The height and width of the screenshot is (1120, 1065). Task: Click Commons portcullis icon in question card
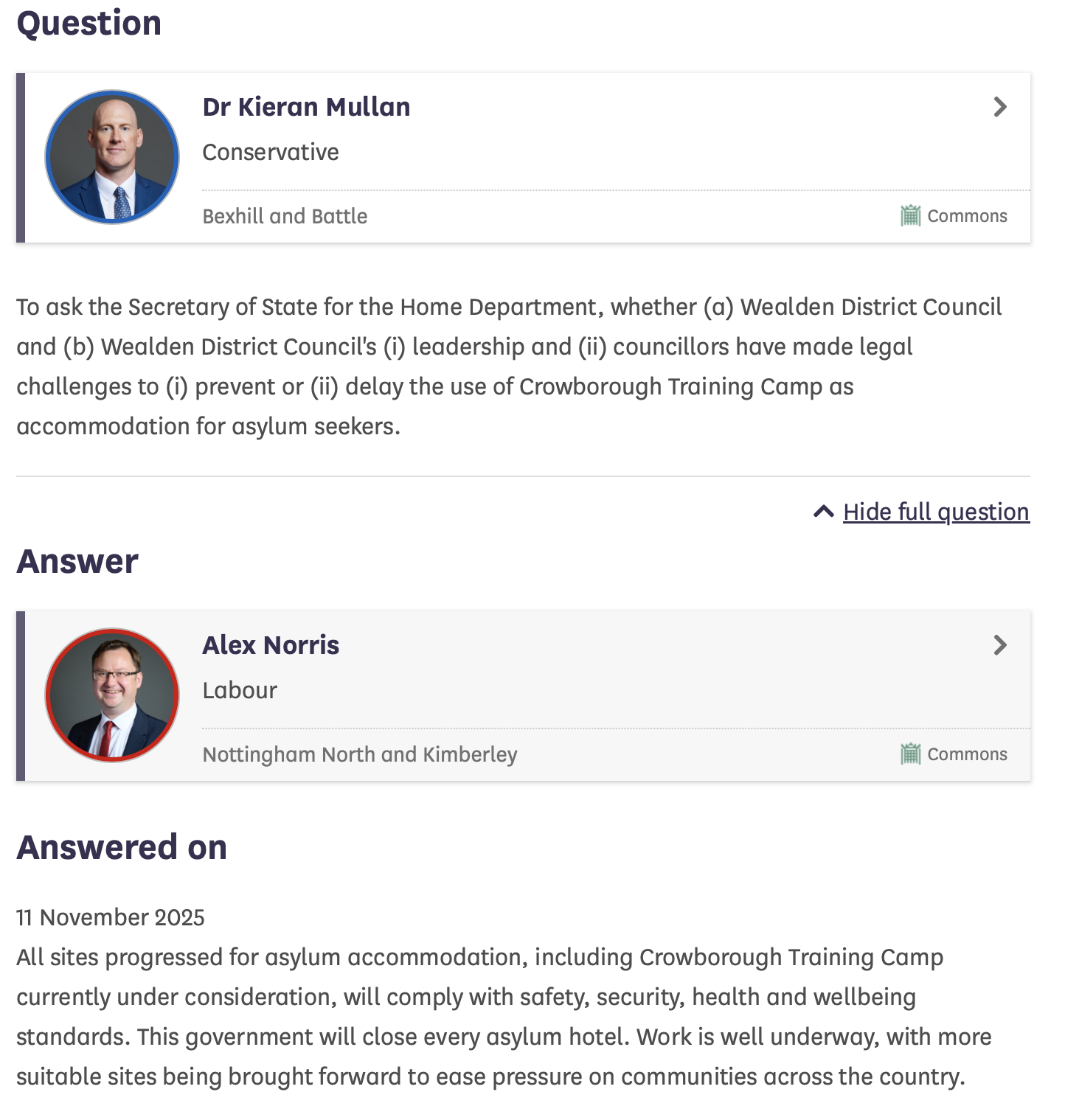point(910,216)
